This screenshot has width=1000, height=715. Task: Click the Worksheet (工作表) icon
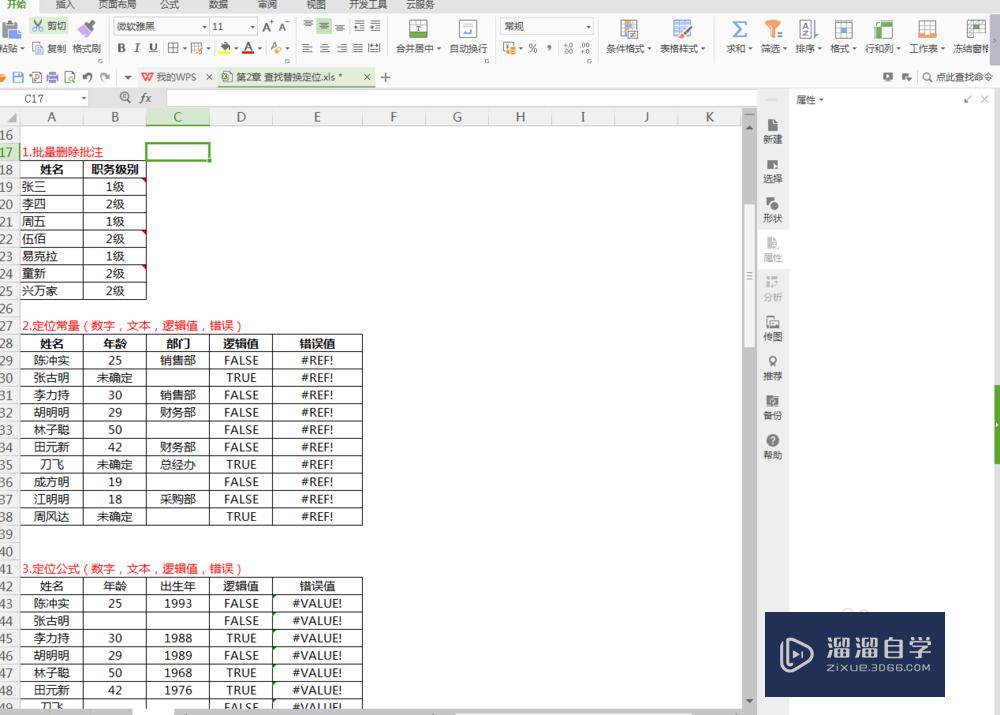click(927, 29)
